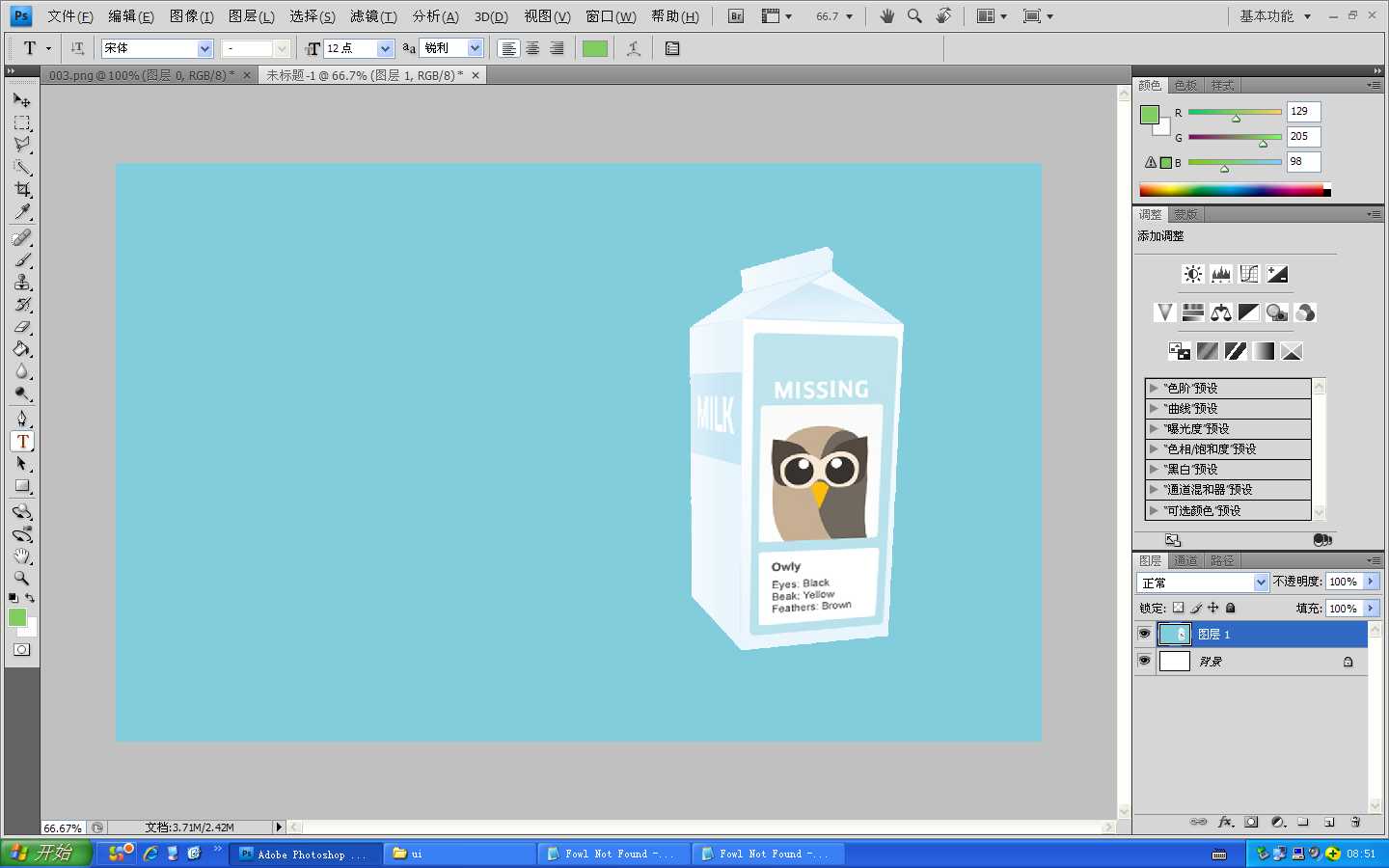The height and width of the screenshot is (868, 1389).
Task: Right align the text
Action: pos(557,48)
